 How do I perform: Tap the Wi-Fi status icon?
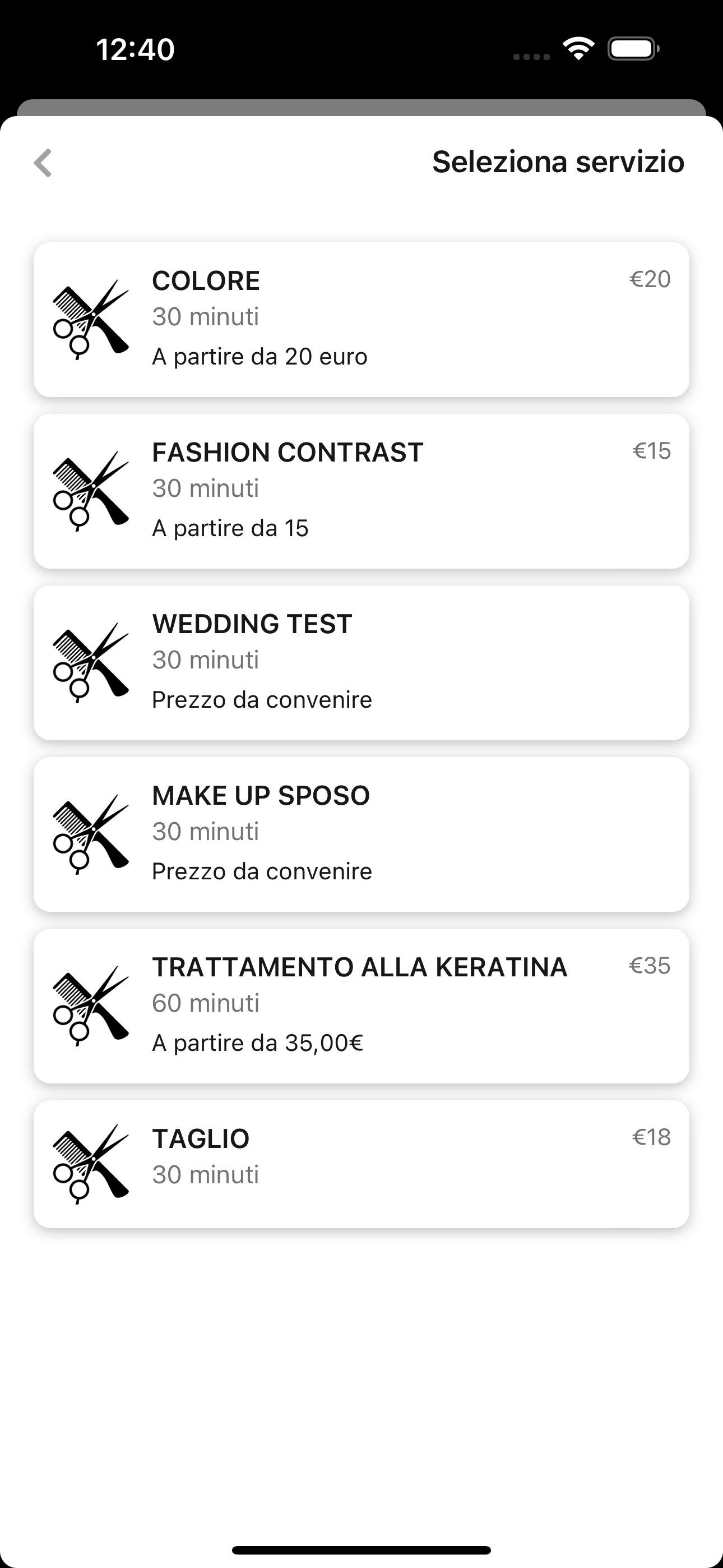pos(578,49)
